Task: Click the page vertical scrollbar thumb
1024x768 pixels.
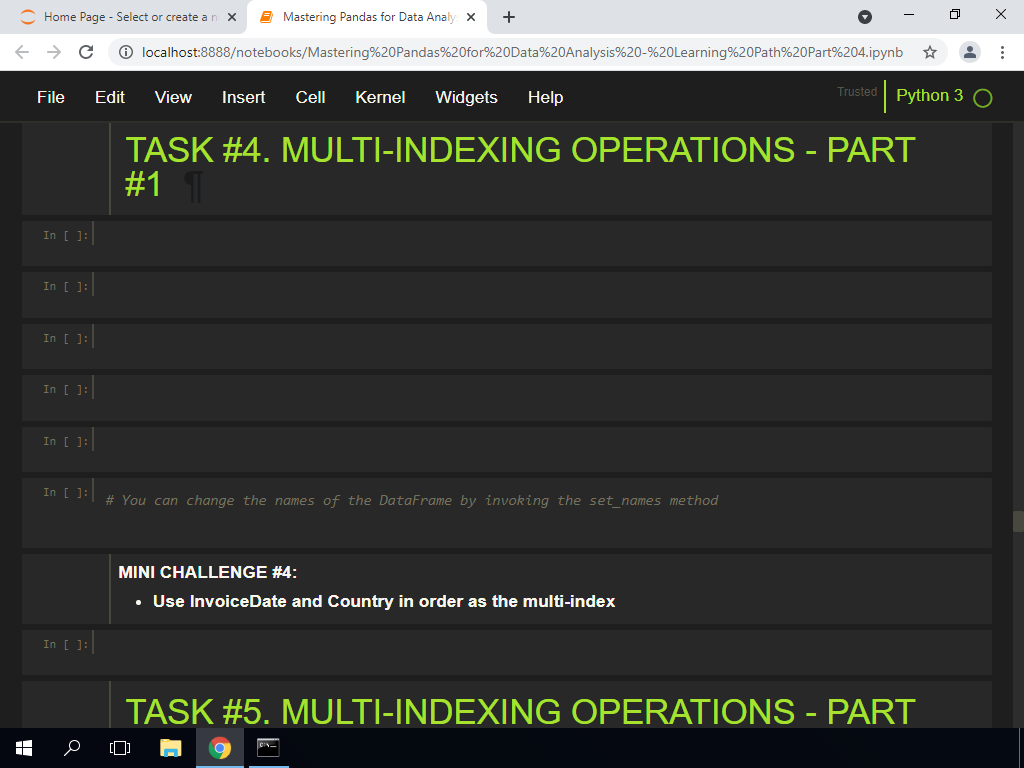Action: tap(1017, 522)
